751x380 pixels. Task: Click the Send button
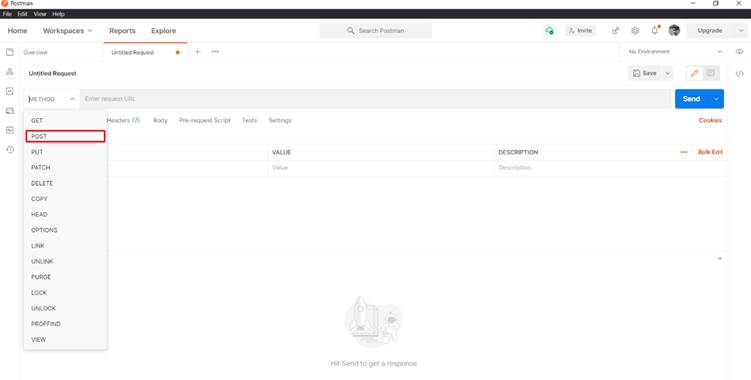[692, 99]
